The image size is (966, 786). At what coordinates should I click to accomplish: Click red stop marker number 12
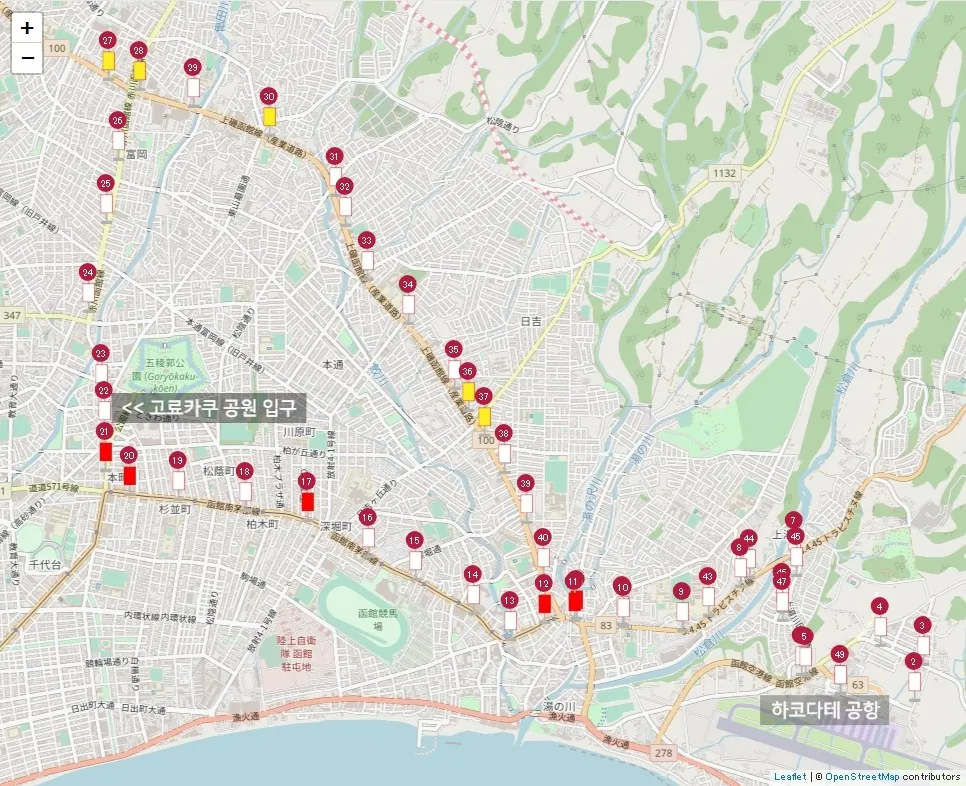coord(544,603)
